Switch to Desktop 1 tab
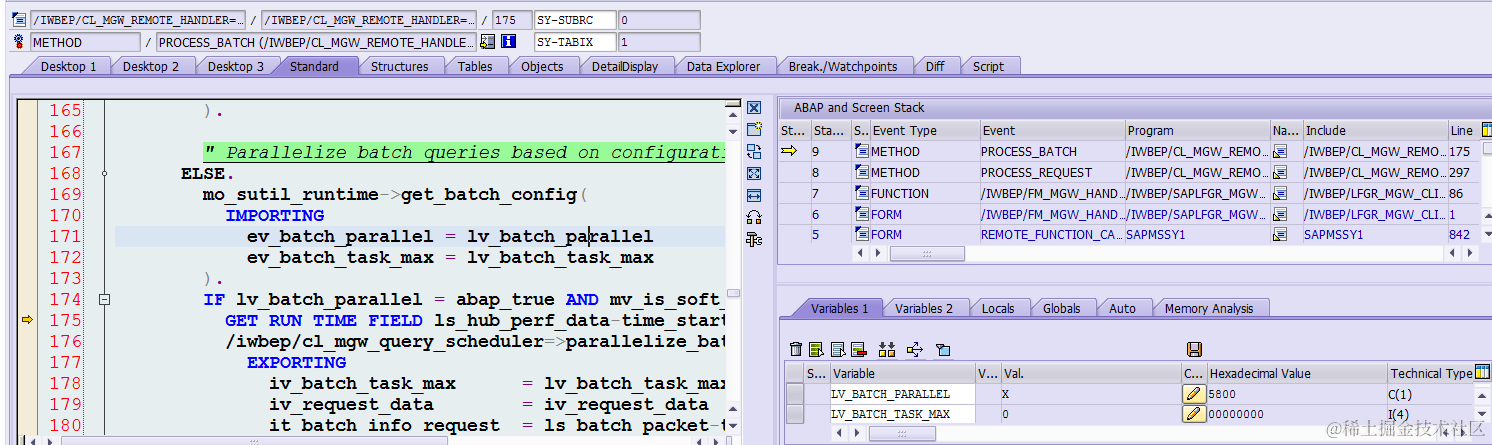Image resolution: width=1492 pixels, height=445 pixels. [68, 66]
